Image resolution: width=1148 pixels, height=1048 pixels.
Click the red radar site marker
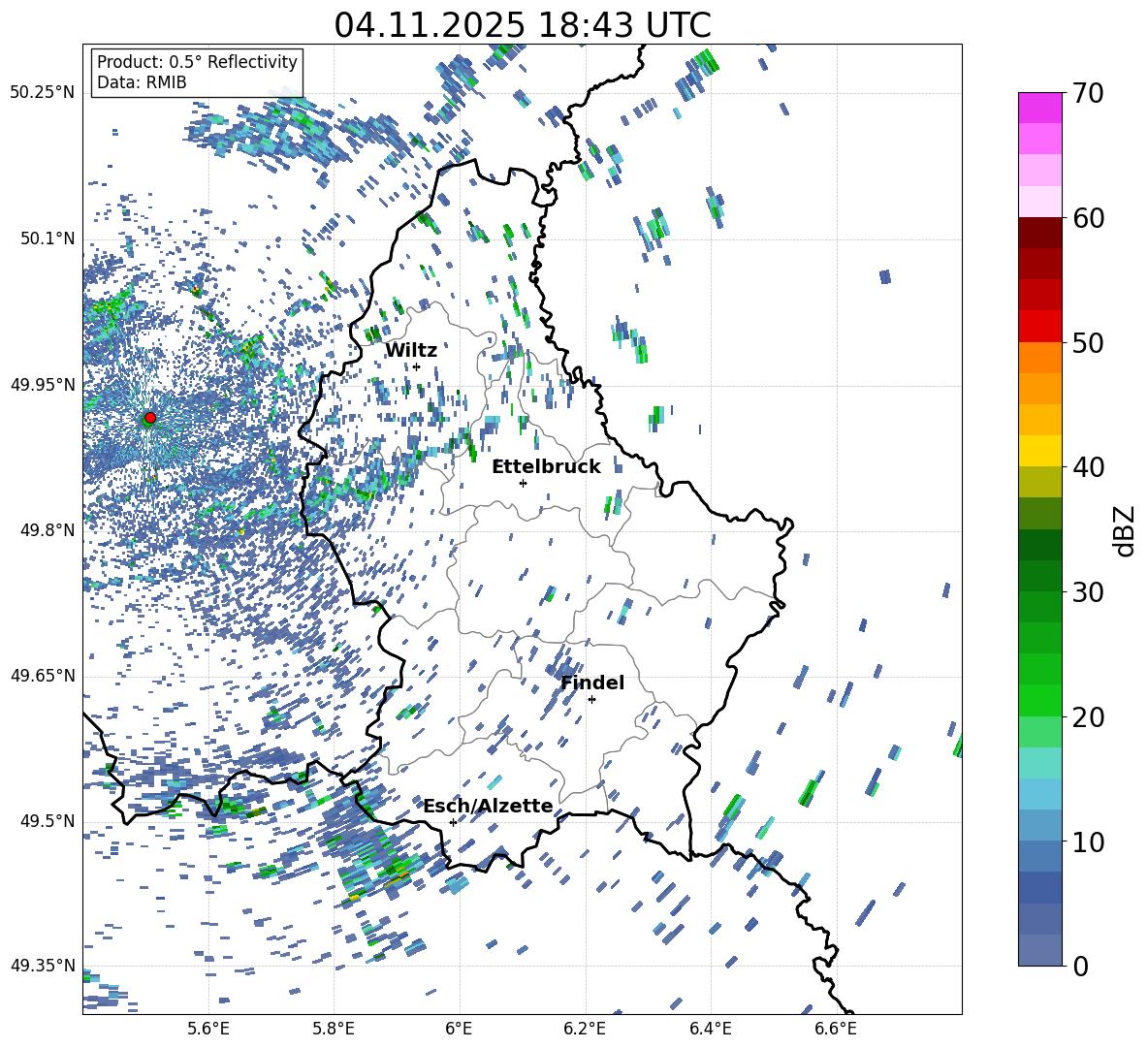149,418
